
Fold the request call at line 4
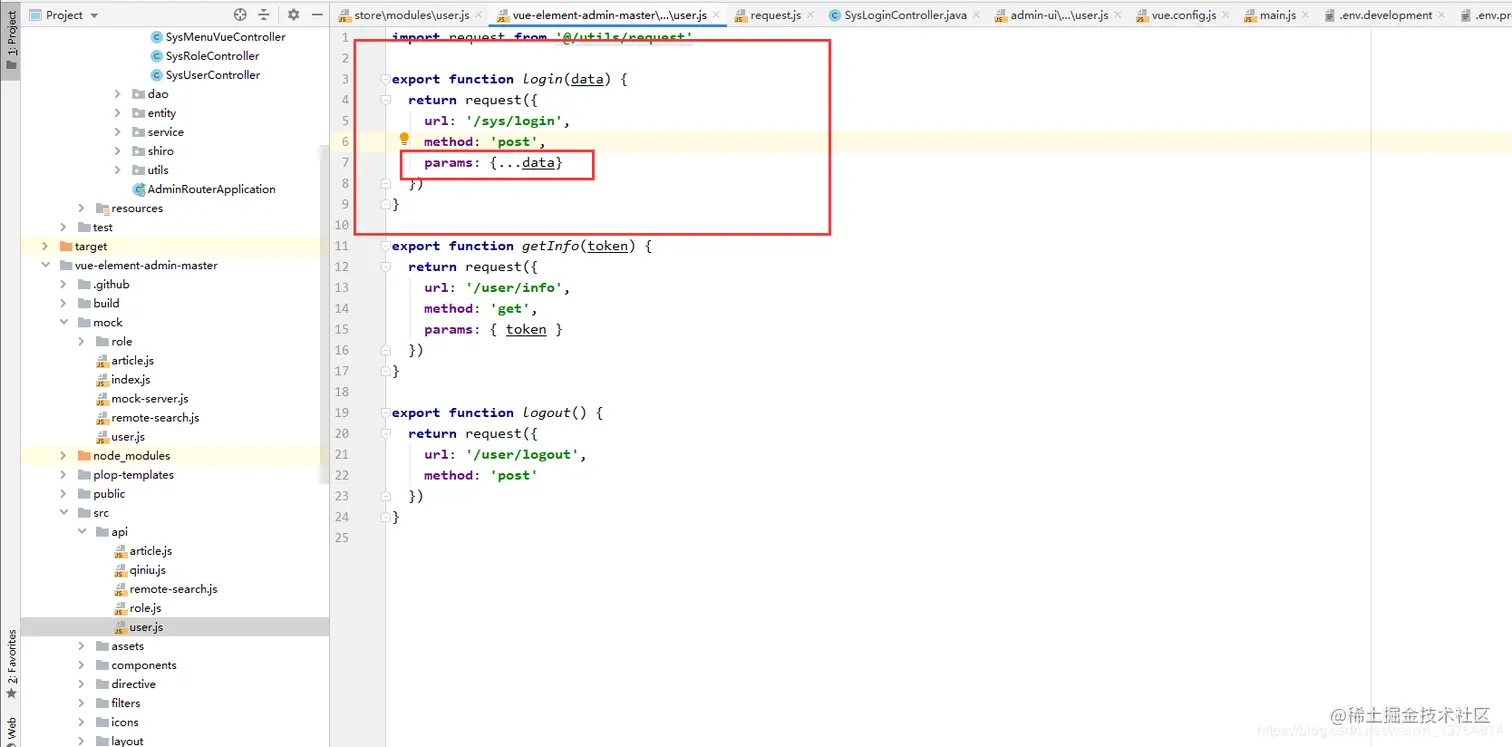pos(385,100)
